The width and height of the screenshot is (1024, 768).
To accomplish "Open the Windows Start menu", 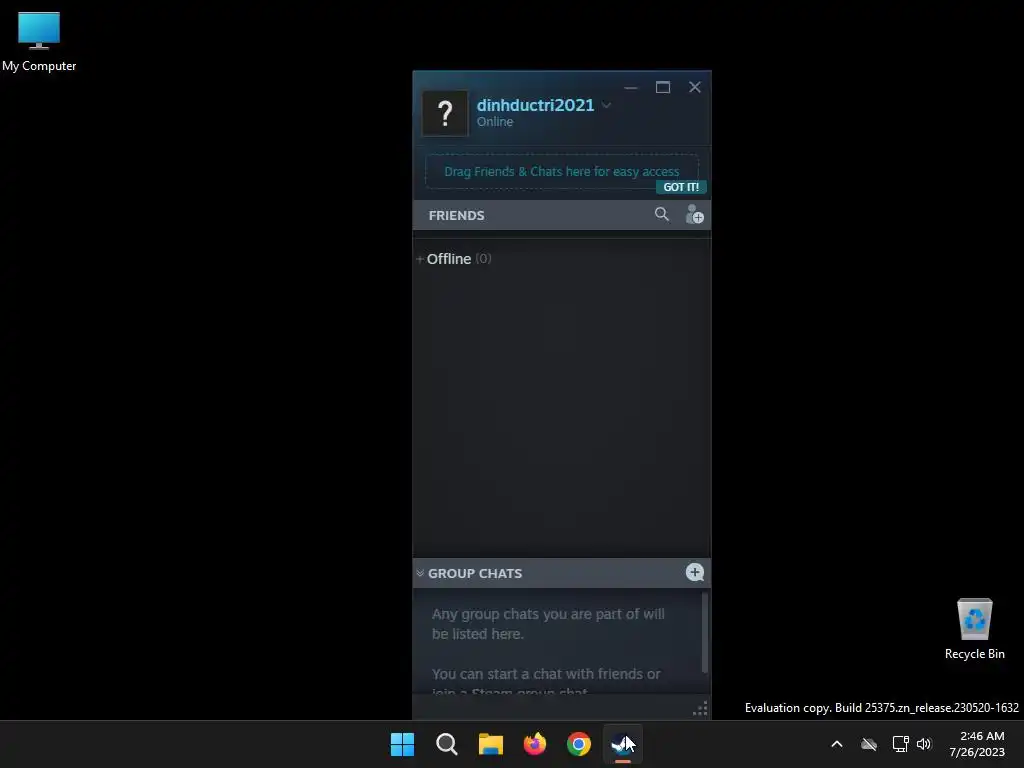I will 402,744.
